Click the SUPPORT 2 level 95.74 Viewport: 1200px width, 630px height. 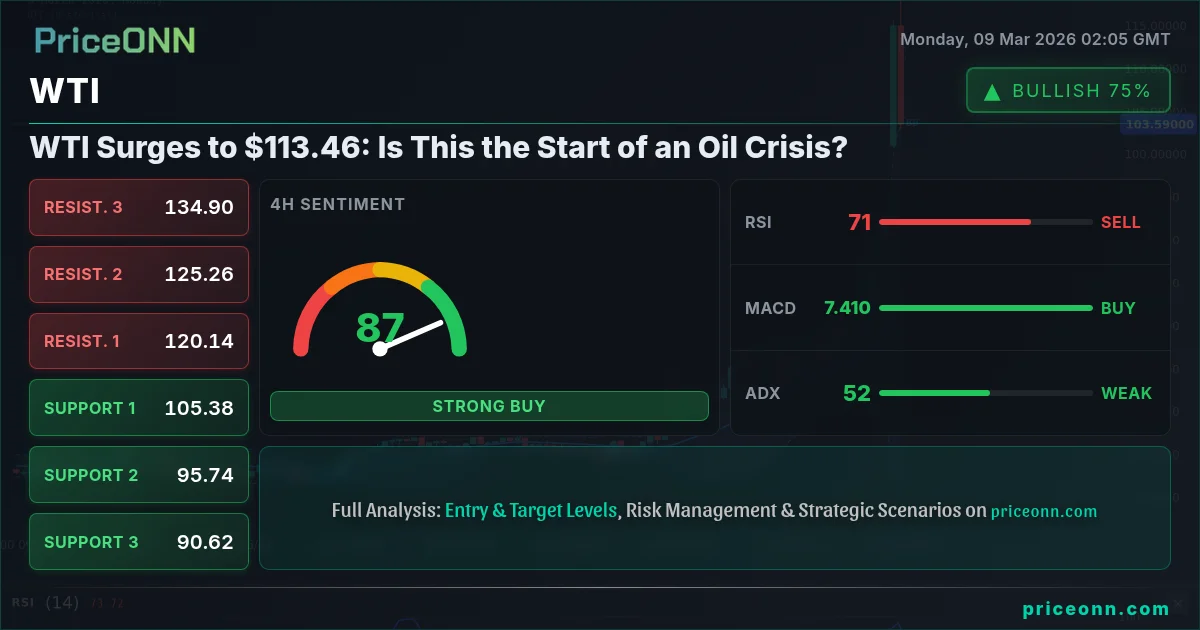(139, 475)
